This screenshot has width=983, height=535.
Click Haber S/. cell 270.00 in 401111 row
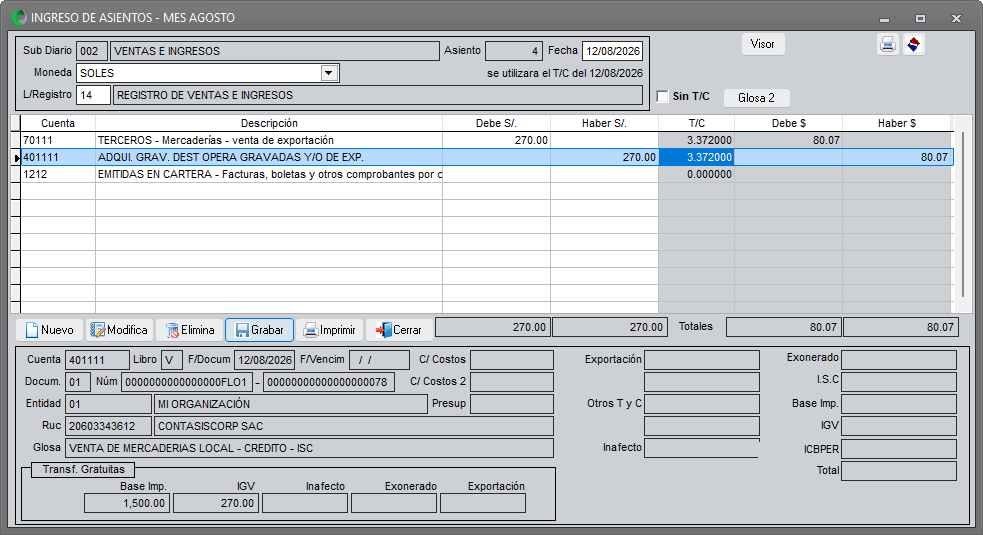[604, 157]
